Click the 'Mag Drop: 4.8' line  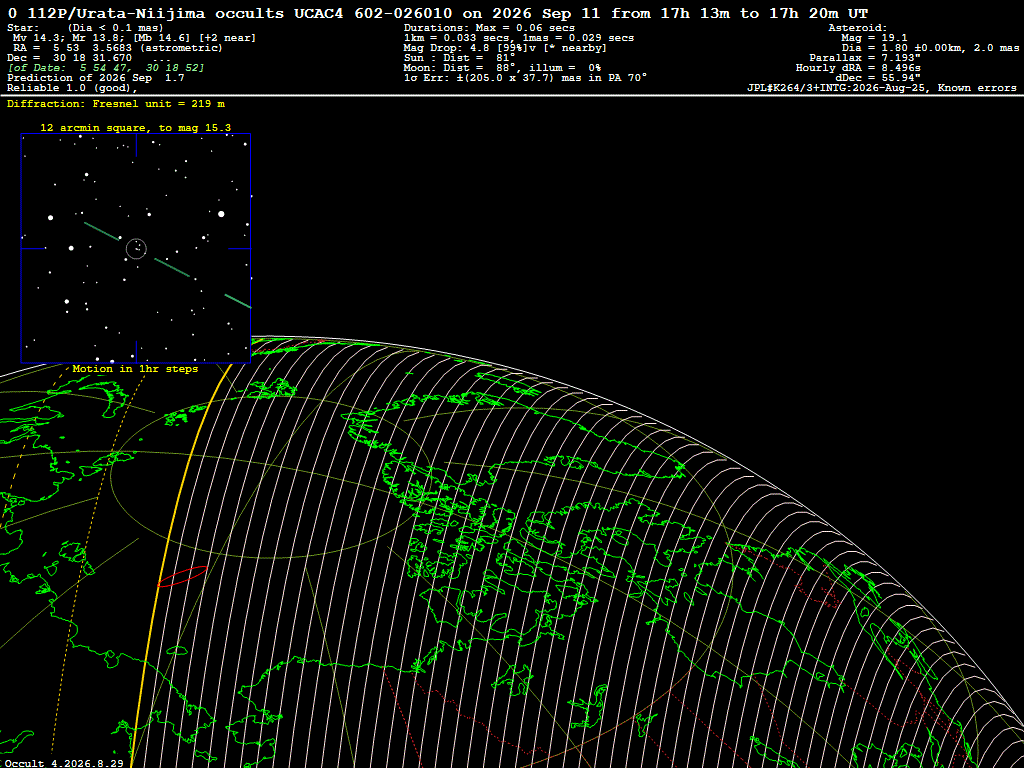pyautogui.click(x=505, y=48)
